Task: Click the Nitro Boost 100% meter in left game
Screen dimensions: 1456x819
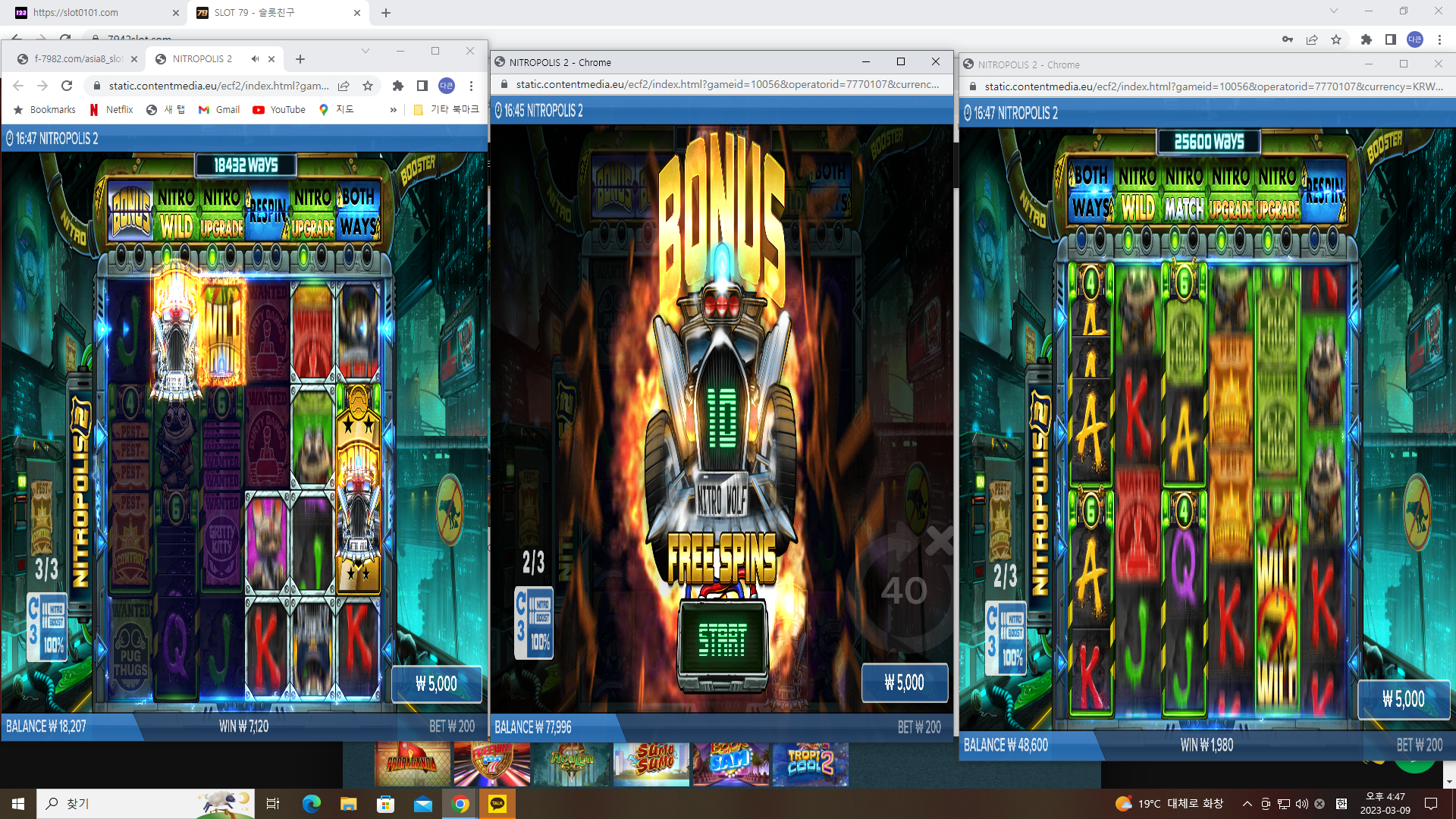Action: pyautogui.click(x=47, y=626)
